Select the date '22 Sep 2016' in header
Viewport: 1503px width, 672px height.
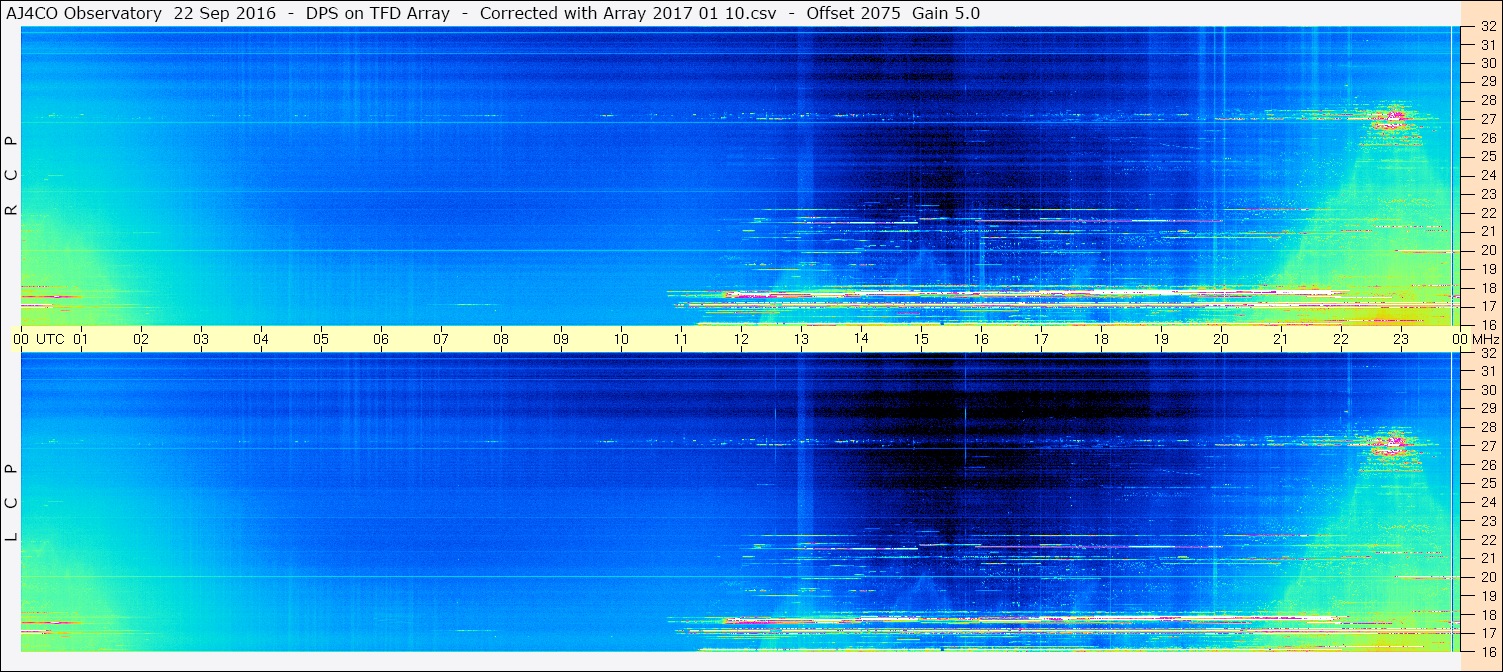click(225, 13)
